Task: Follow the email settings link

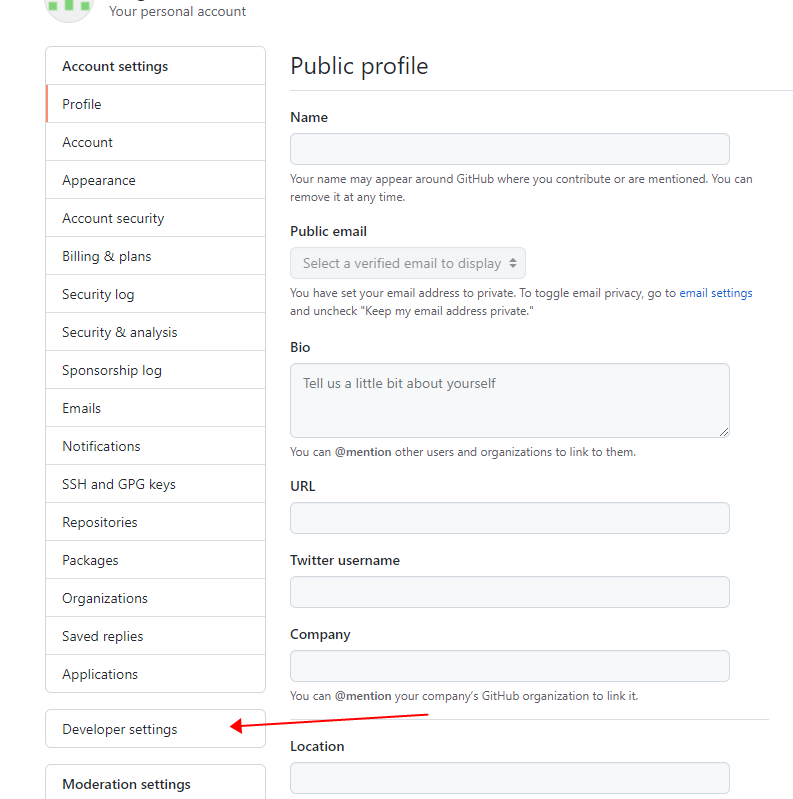Action: tap(716, 293)
